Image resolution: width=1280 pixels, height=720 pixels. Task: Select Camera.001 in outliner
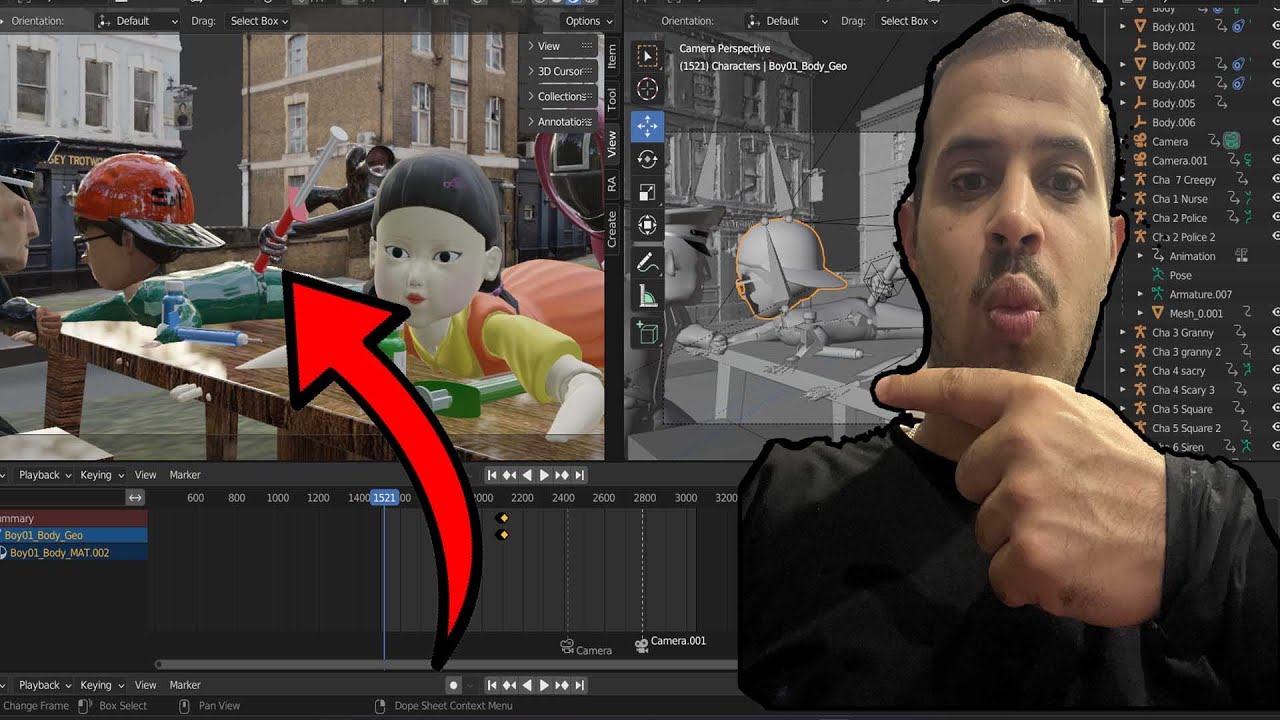coord(1179,161)
